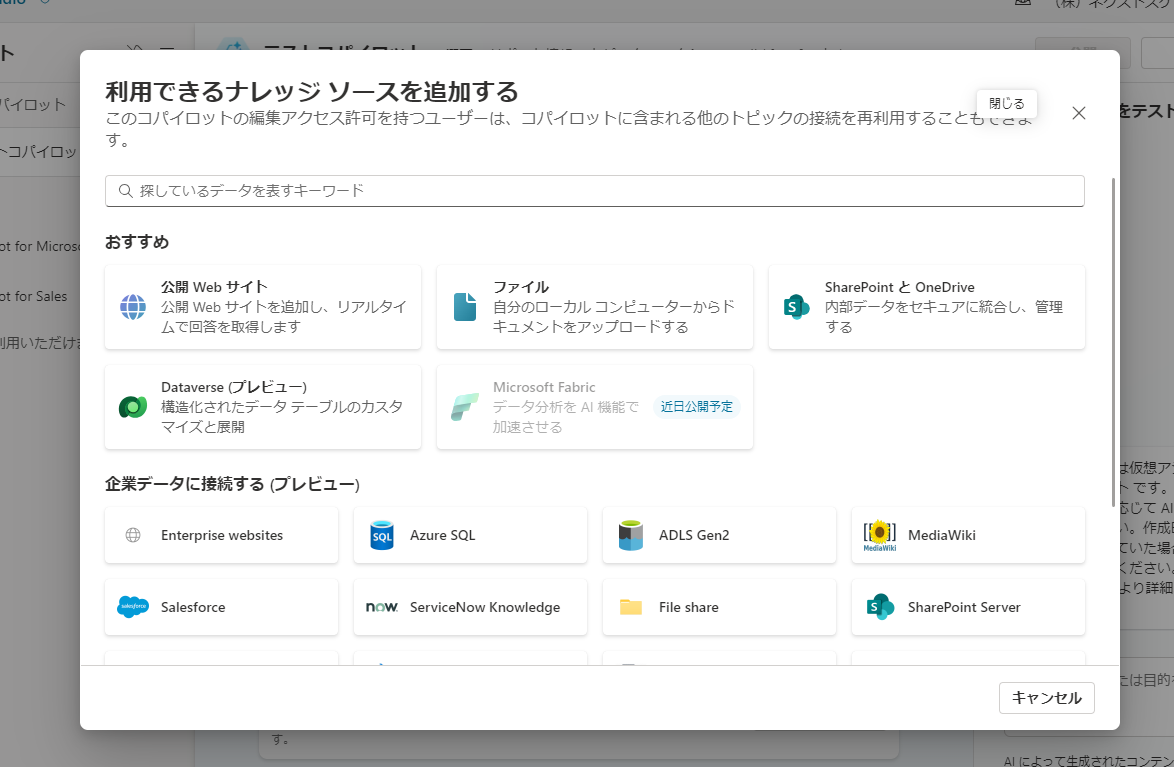1174x767 pixels.
Task: Open the ServiceNow Knowledge connector
Action: click(470, 607)
